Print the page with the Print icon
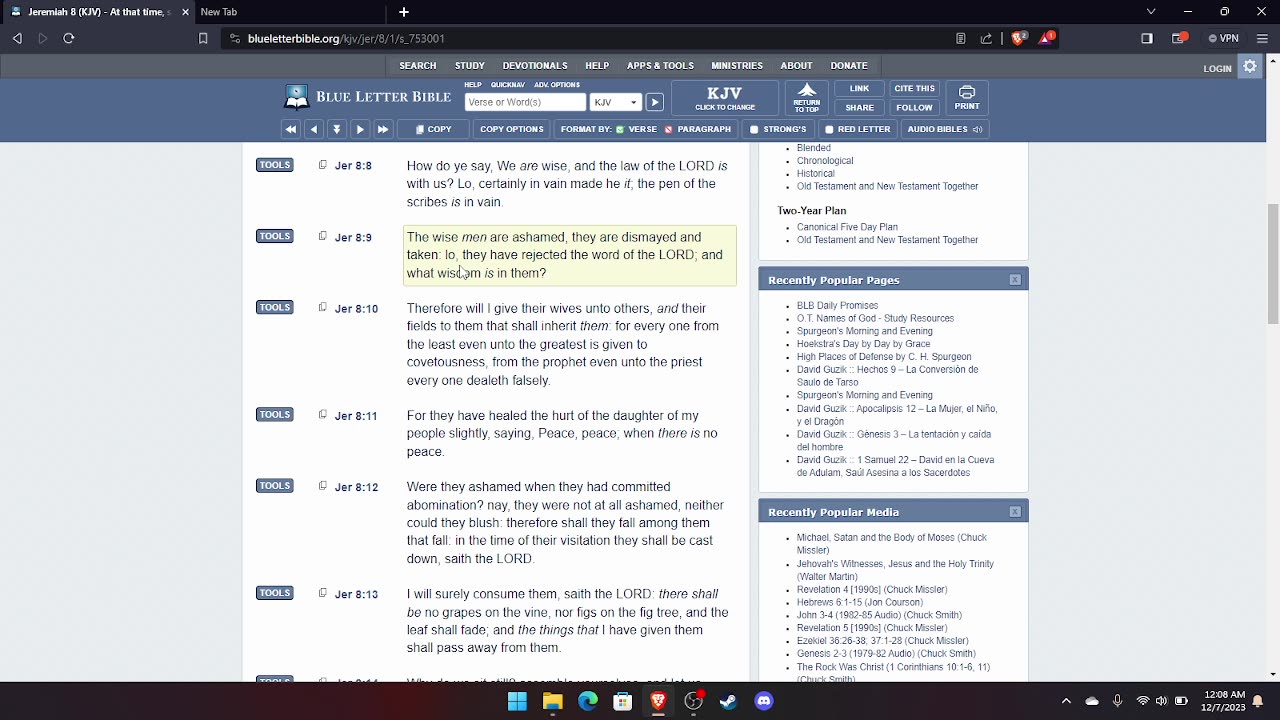The image size is (1280, 720). coord(967,98)
